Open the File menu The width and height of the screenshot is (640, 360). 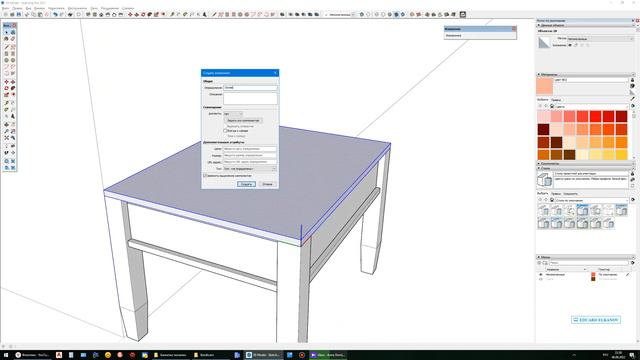point(5,8)
